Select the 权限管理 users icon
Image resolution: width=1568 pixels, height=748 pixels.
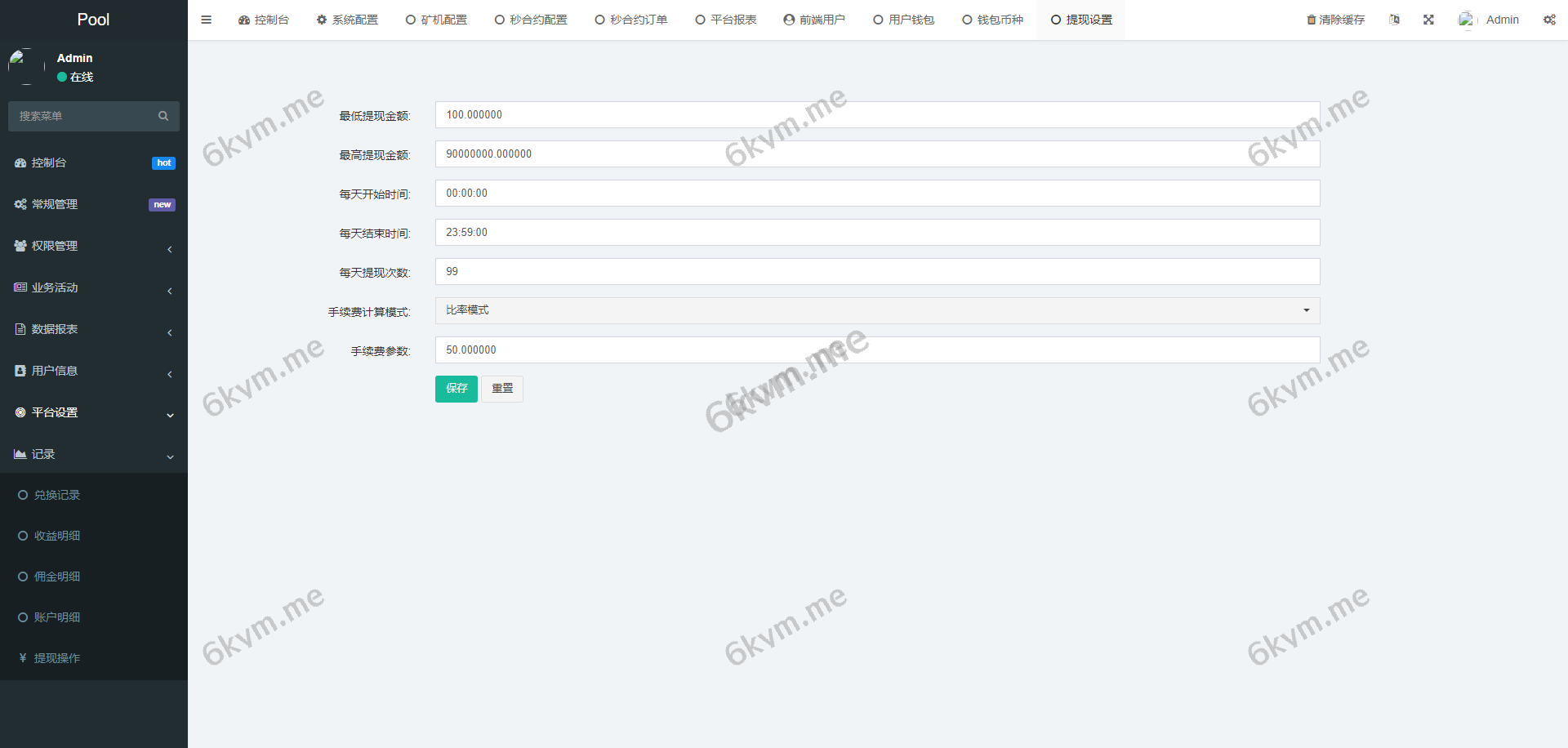(20, 246)
